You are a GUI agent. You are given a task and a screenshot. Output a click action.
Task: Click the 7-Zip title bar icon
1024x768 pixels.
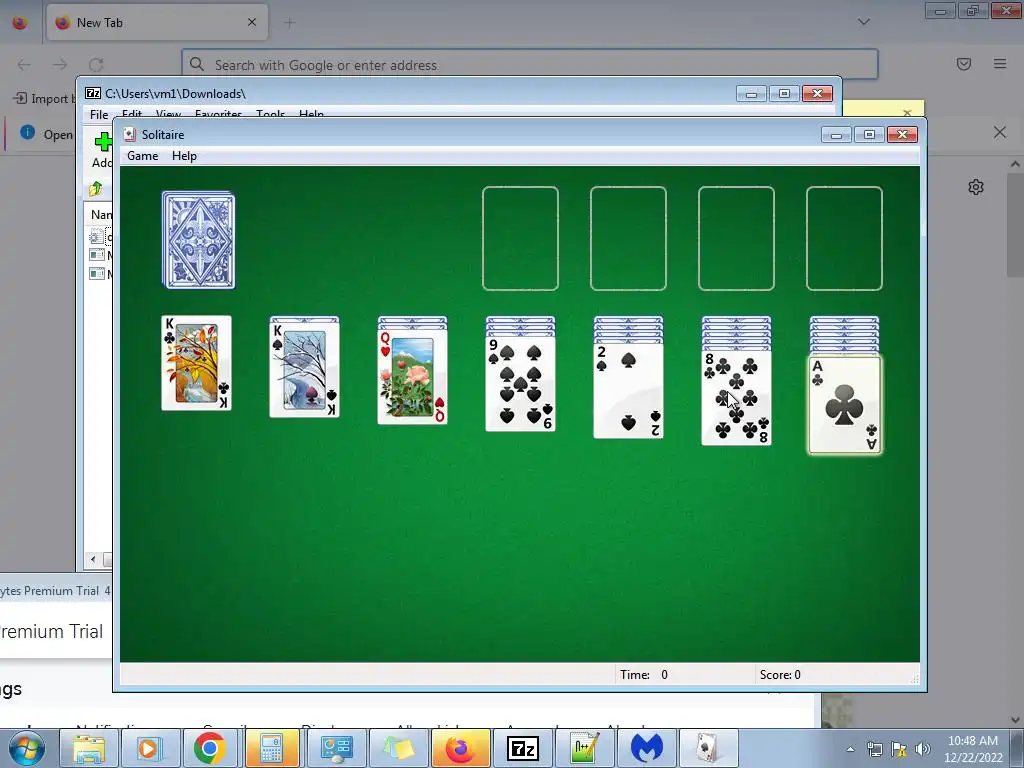pos(93,93)
